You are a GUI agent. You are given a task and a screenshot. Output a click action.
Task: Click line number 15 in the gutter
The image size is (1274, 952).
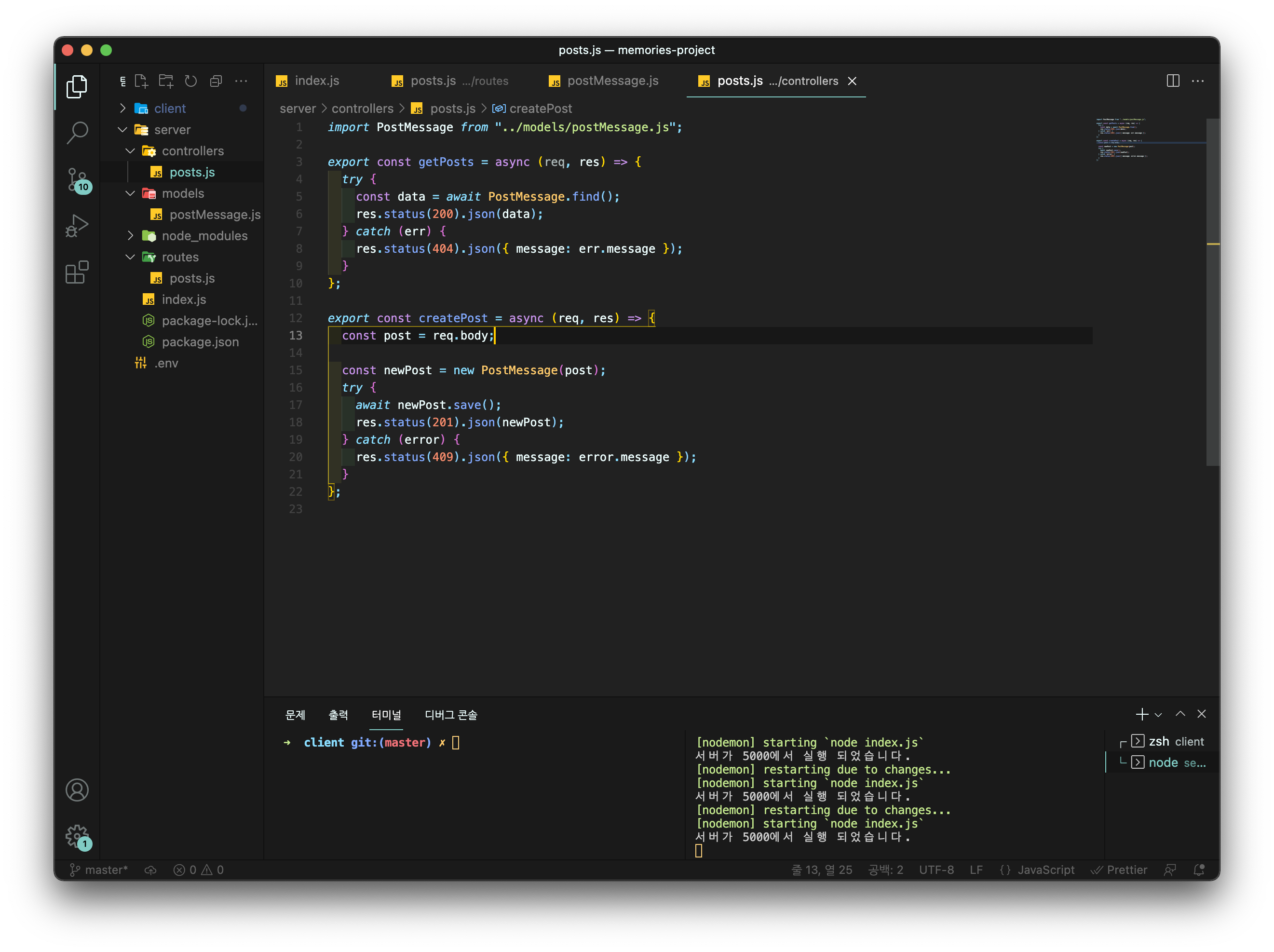(x=296, y=370)
